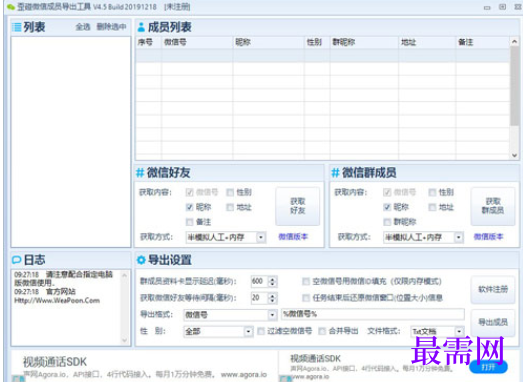Click the 导出设置 gear icon
Image resolution: width=523 pixels, height=382 pixels.
tap(141, 260)
